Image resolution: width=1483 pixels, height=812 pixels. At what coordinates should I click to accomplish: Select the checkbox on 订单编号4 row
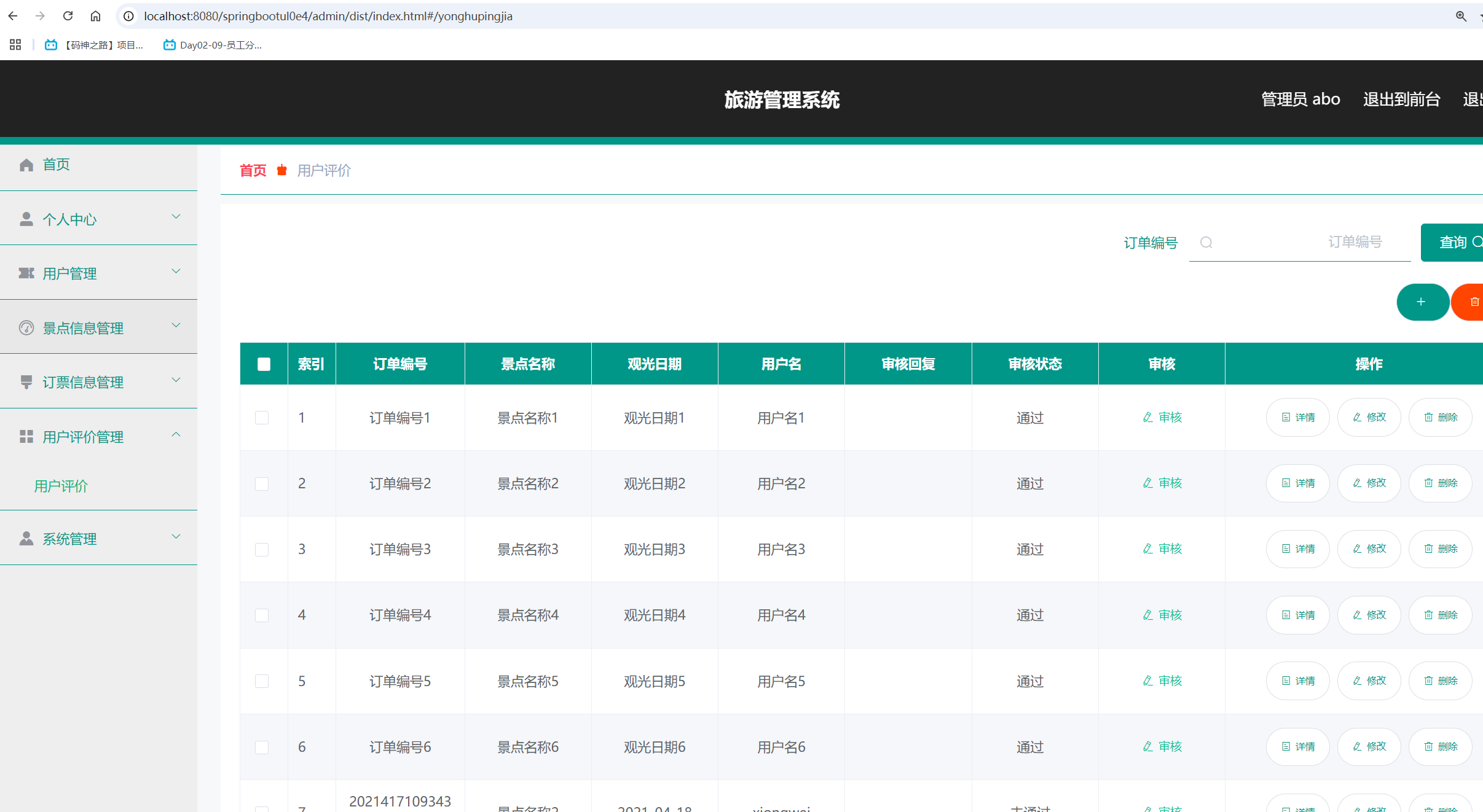click(x=263, y=615)
